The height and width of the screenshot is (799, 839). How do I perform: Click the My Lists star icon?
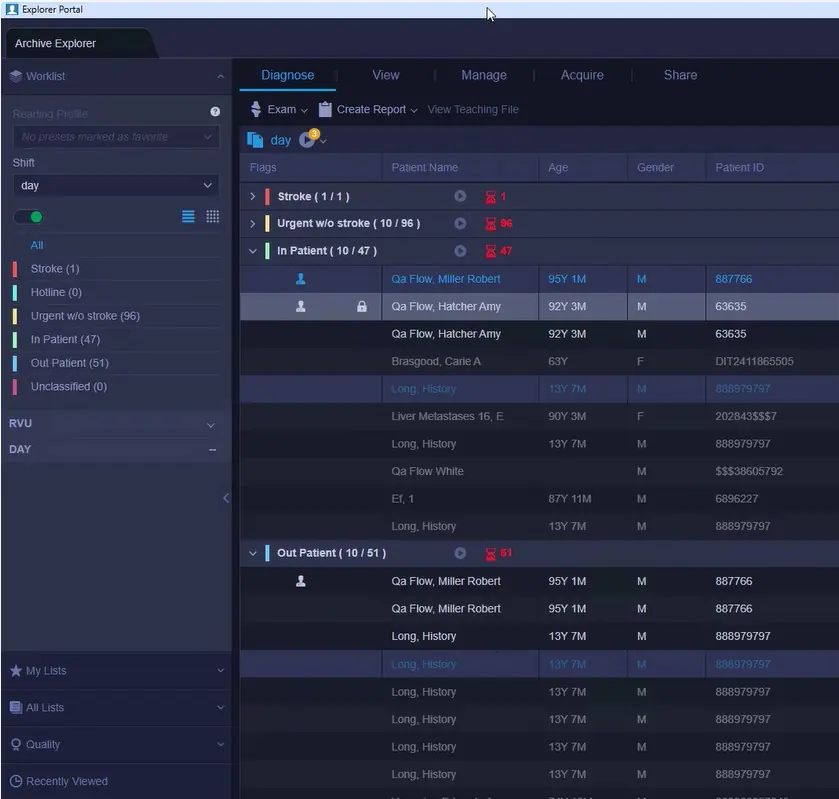[x=16, y=671]
